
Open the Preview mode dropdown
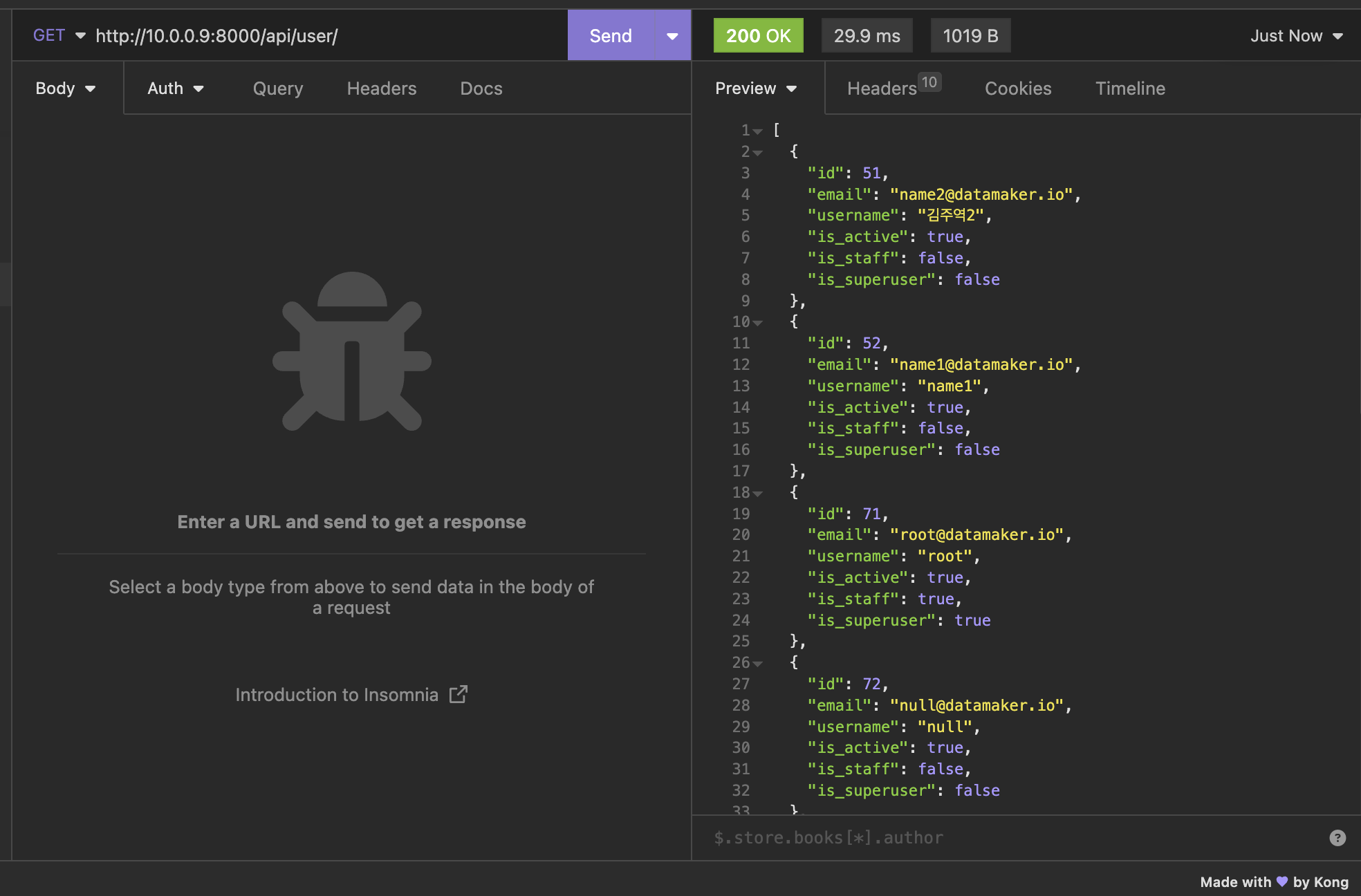pos(756,88)
